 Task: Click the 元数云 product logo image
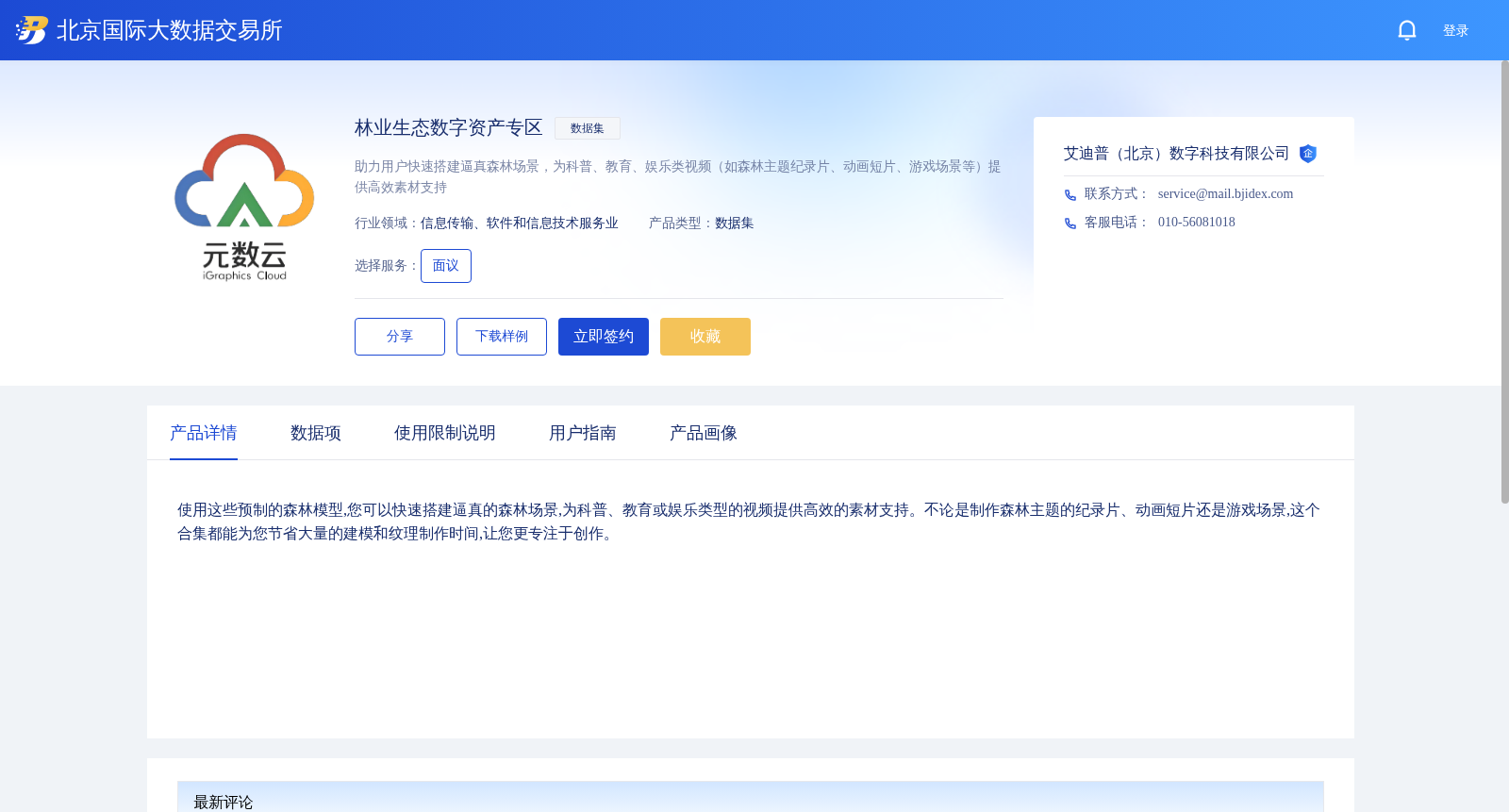tap(244, 207)
